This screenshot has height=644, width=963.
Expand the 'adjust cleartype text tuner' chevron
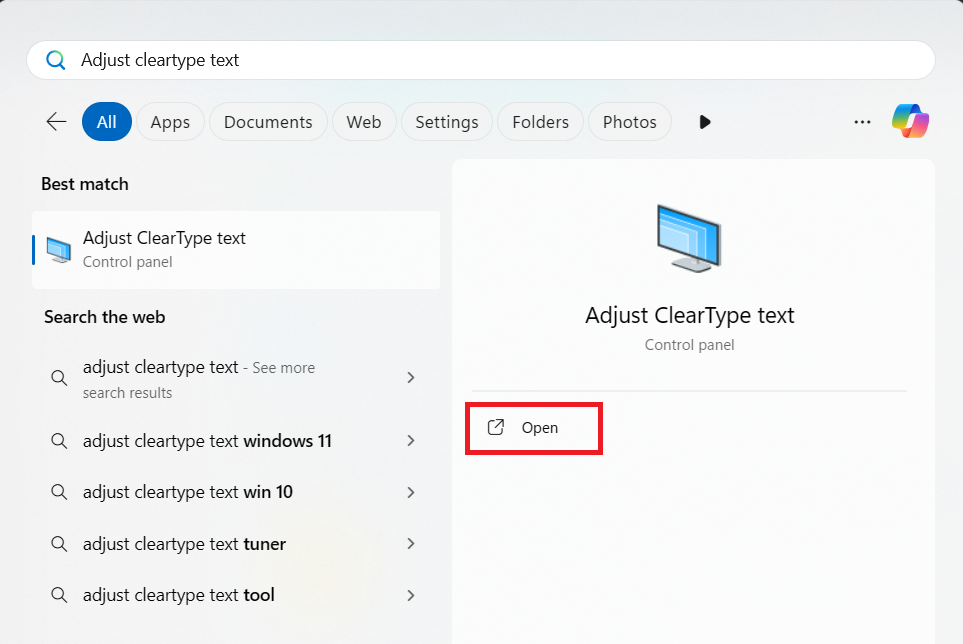pos(410,544)
